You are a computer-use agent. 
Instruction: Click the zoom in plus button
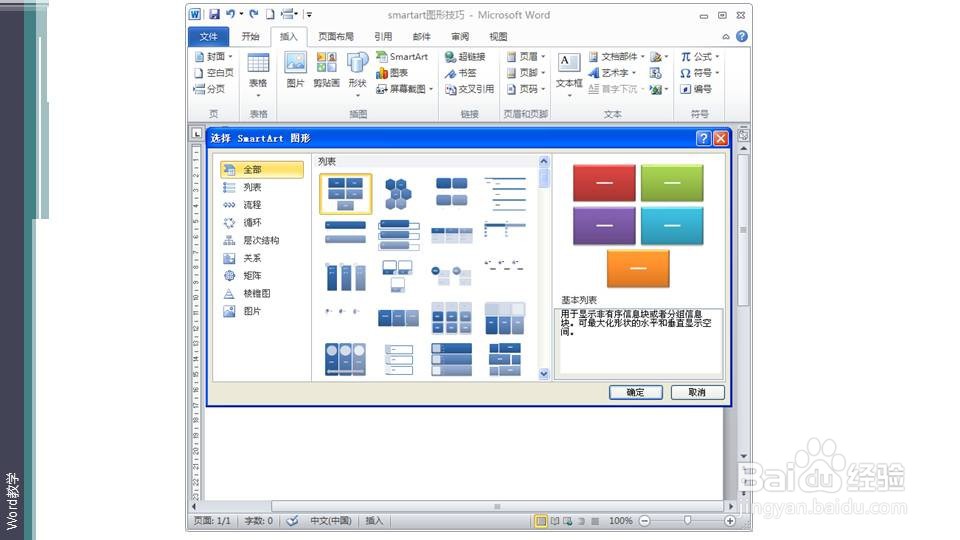(730, 521)
